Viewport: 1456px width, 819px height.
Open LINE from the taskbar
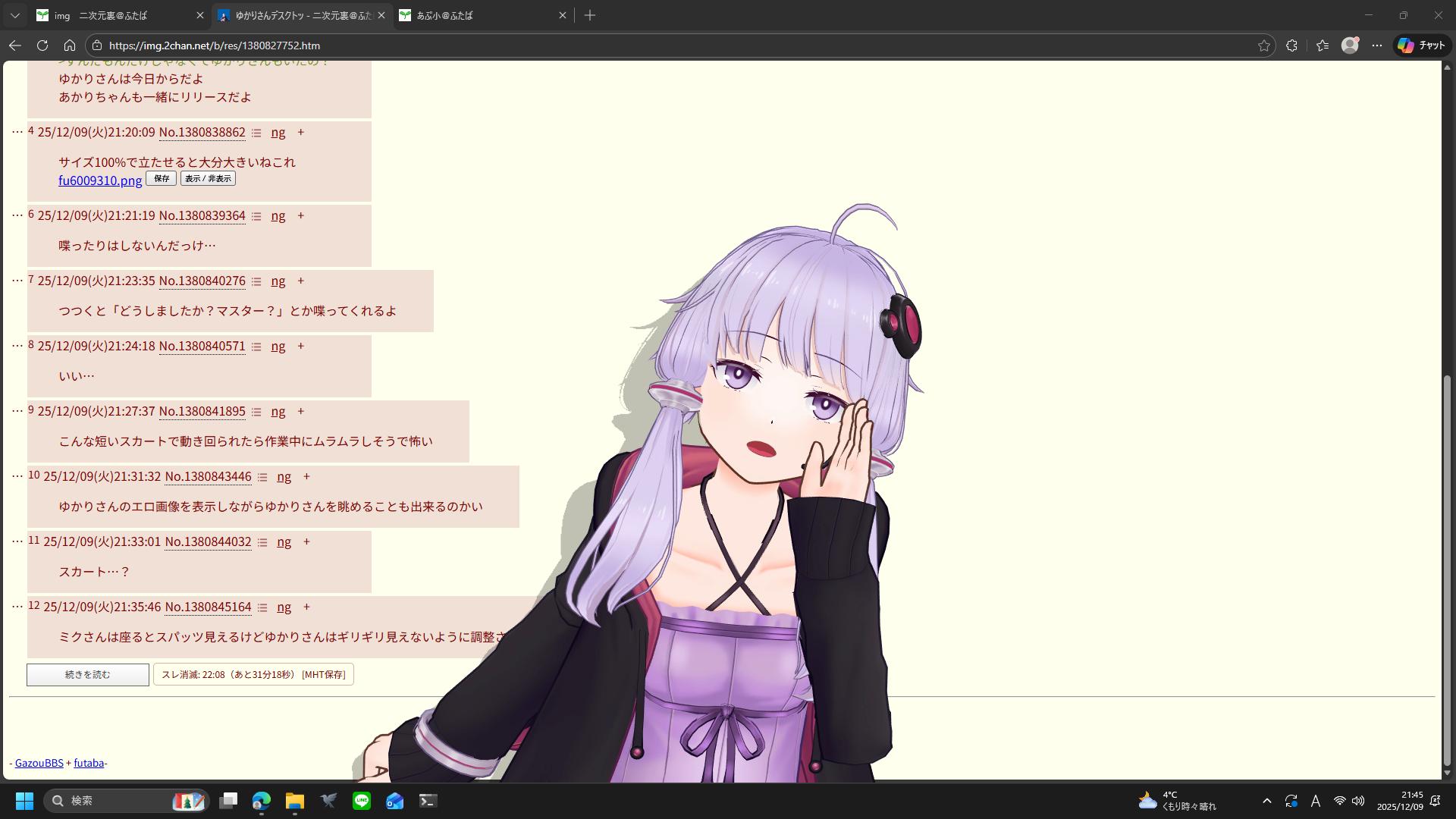pyautogui.click(x=362, y=801)
